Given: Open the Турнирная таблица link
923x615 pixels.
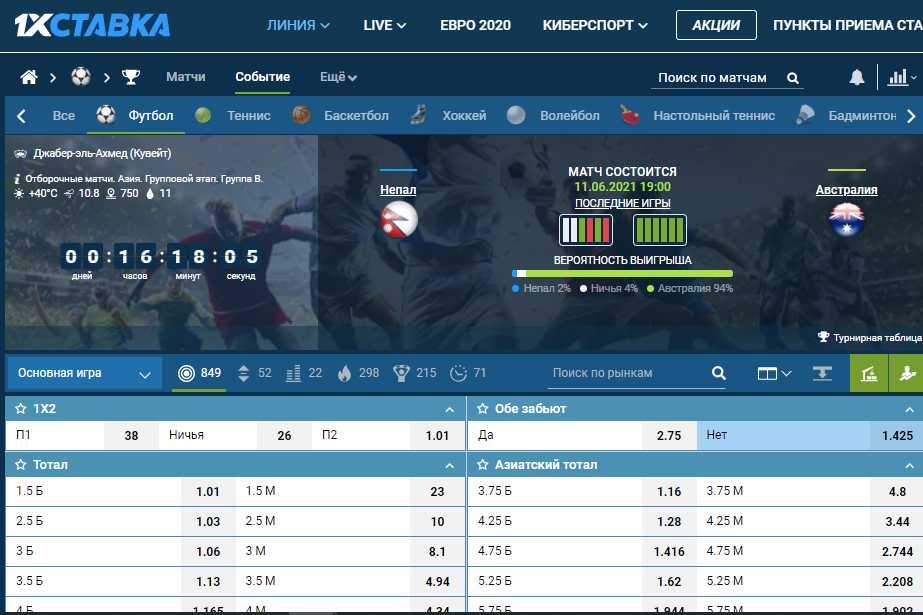Looking at the screenshot, I should pos(870,337).
